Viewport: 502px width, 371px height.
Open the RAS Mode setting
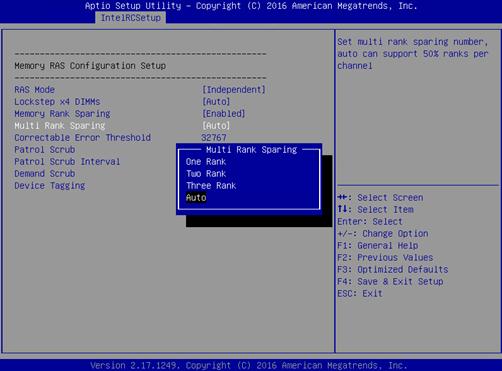click(34, 90)
